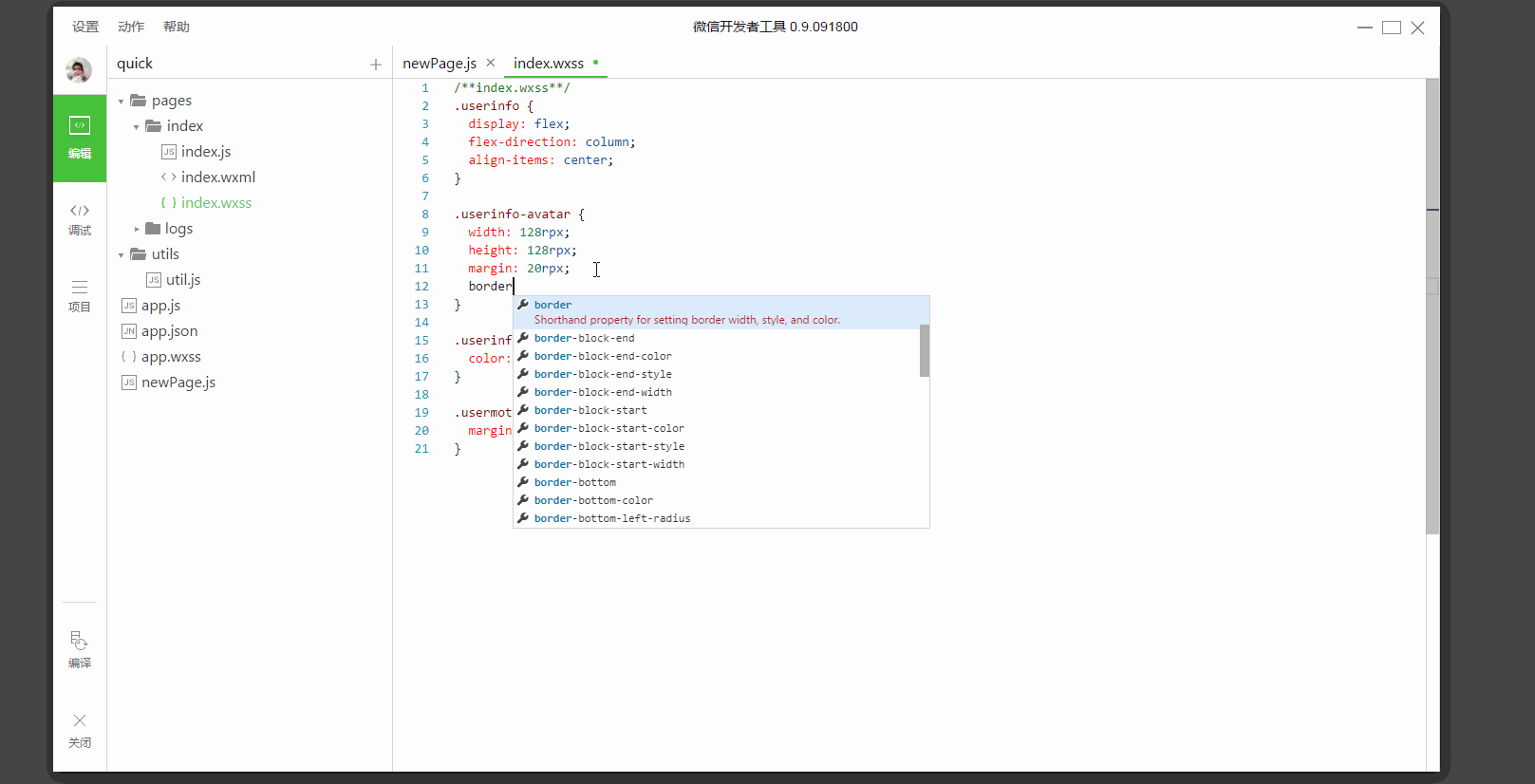Viewport: 1535px width, 784px height.
Task: Collapse the index folder arrow
Action: [x=137, y=126]
